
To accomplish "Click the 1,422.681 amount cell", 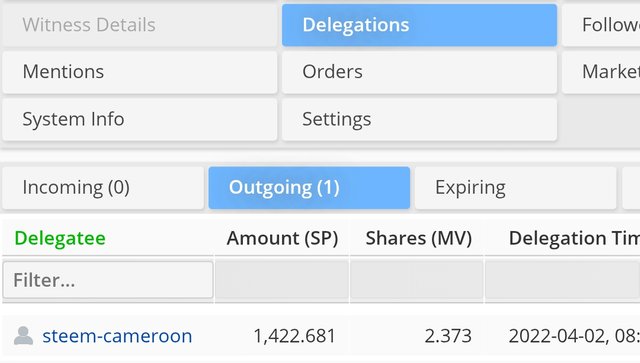I will point(294,336).
